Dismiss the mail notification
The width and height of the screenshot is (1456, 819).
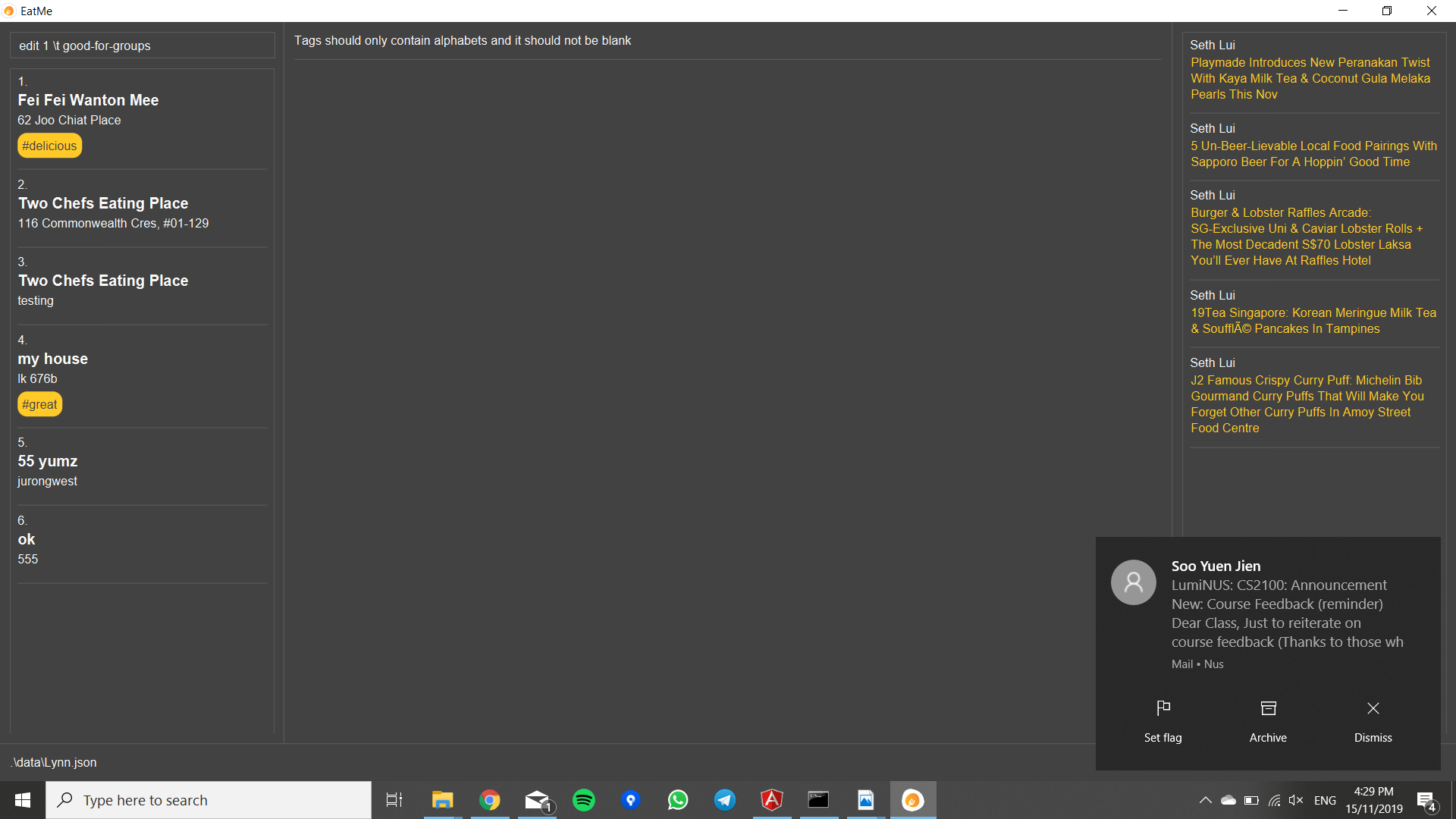(1373, 721)
